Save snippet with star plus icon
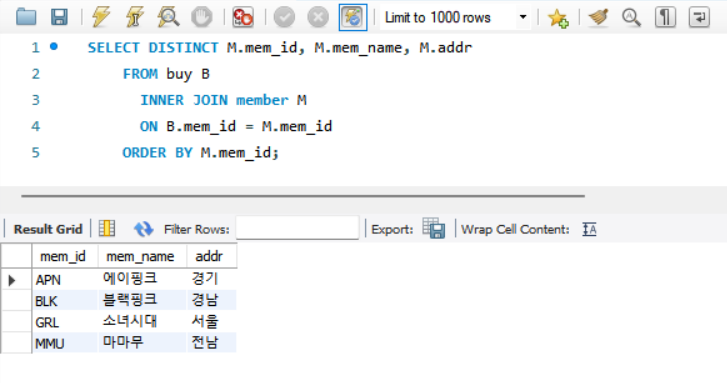Screen dimensions: 727x383 pos(558,18)
